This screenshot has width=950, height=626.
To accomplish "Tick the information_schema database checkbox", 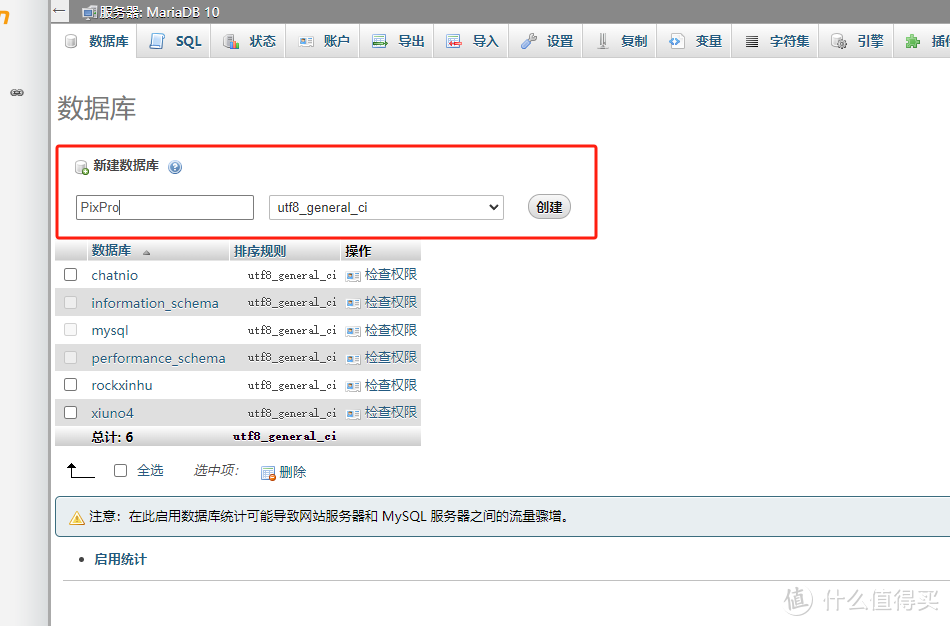I will pos(71,302).
